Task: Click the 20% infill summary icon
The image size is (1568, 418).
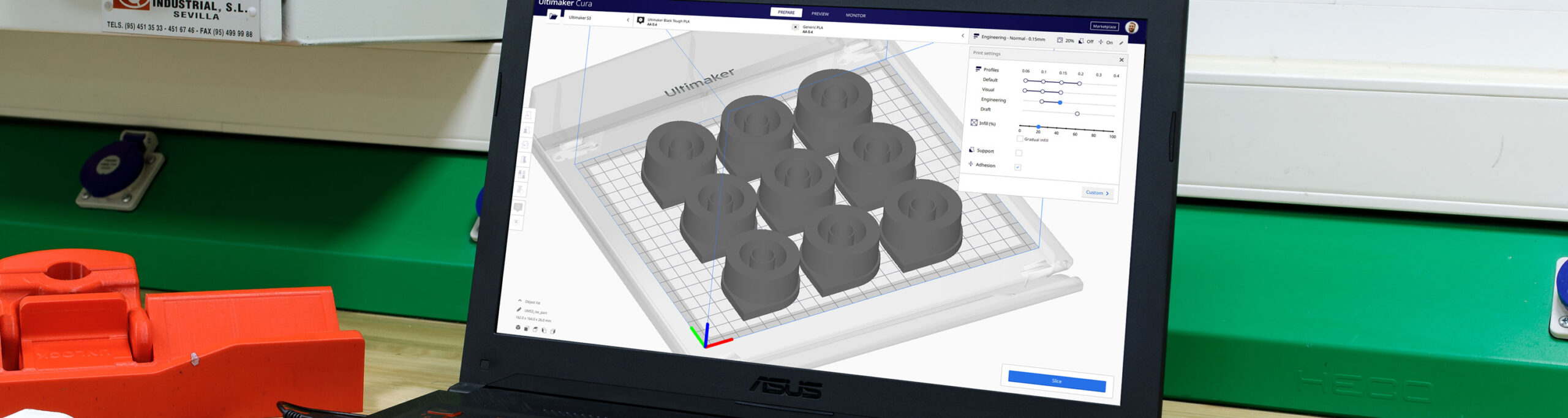Action: click(1060, 40)
